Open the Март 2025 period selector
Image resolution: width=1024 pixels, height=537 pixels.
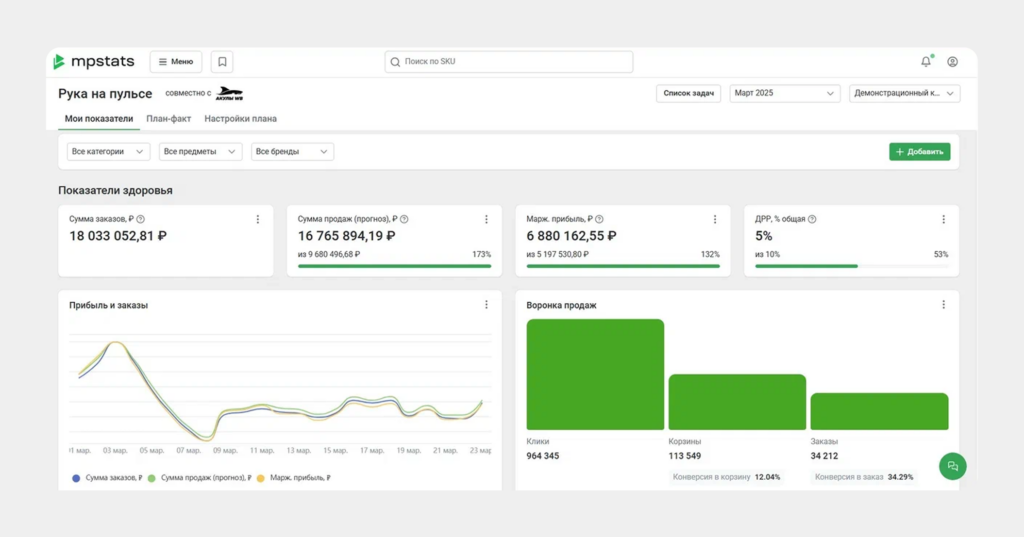(784, 93)
